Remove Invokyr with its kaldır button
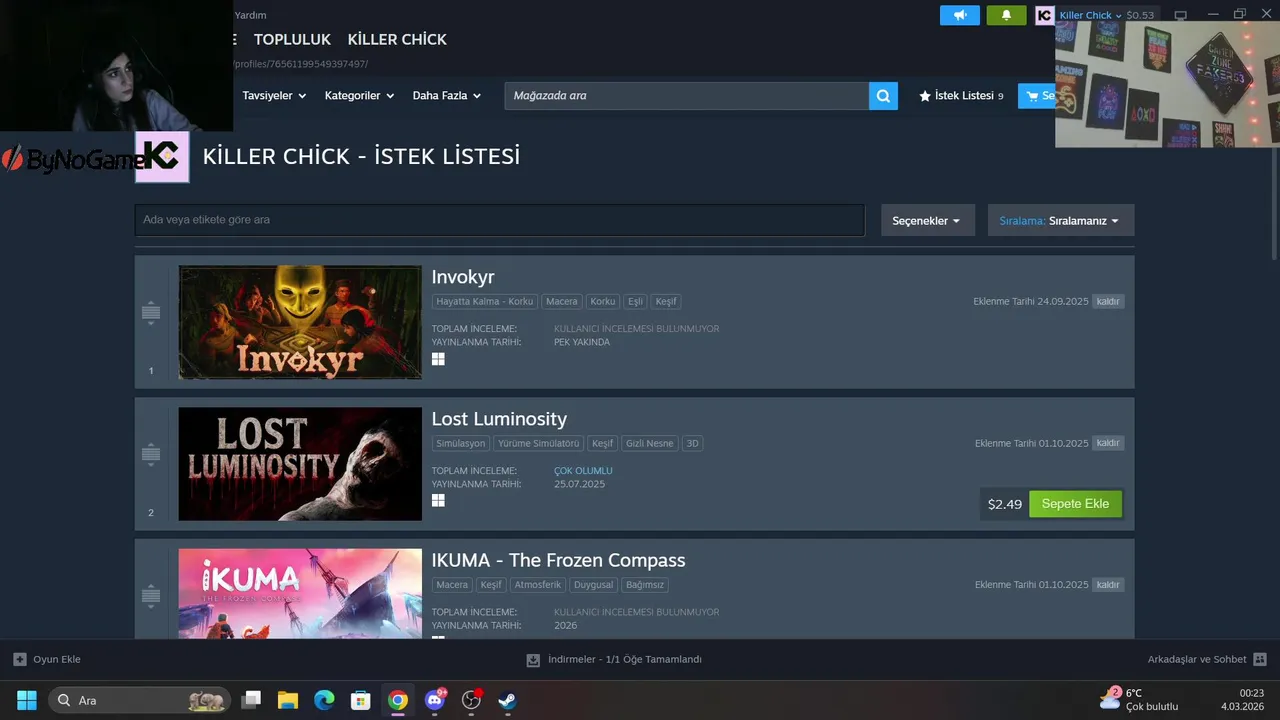The image size is (1280, 720). [1108, 301]
